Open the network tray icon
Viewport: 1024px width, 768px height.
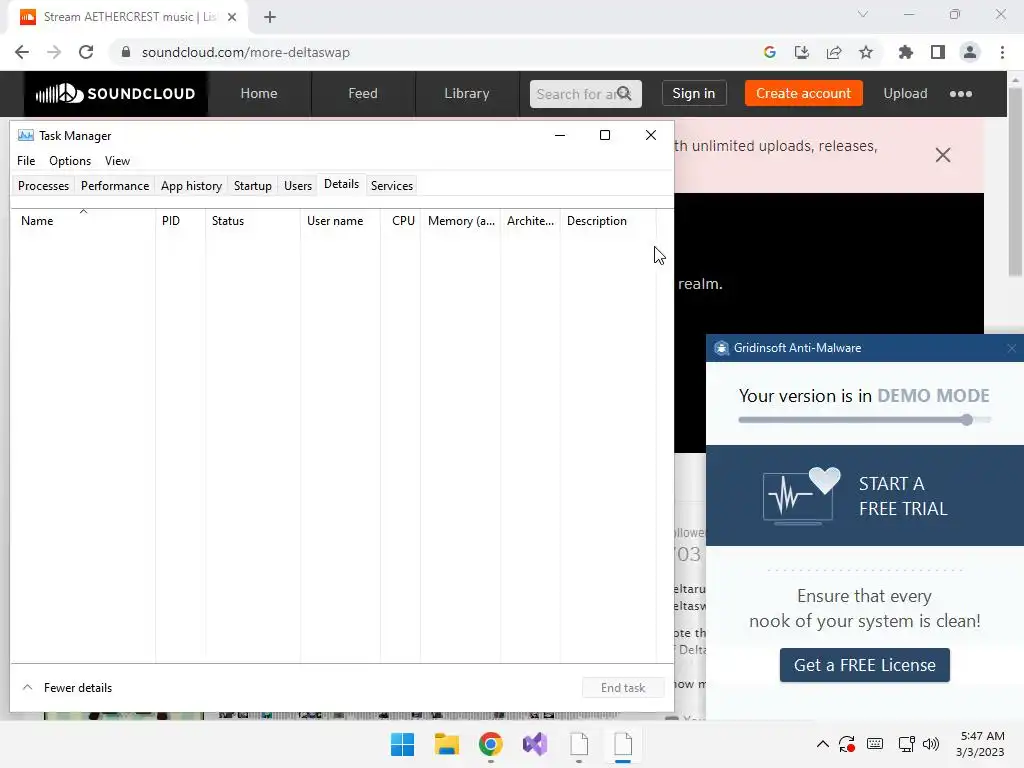[906, 744]
